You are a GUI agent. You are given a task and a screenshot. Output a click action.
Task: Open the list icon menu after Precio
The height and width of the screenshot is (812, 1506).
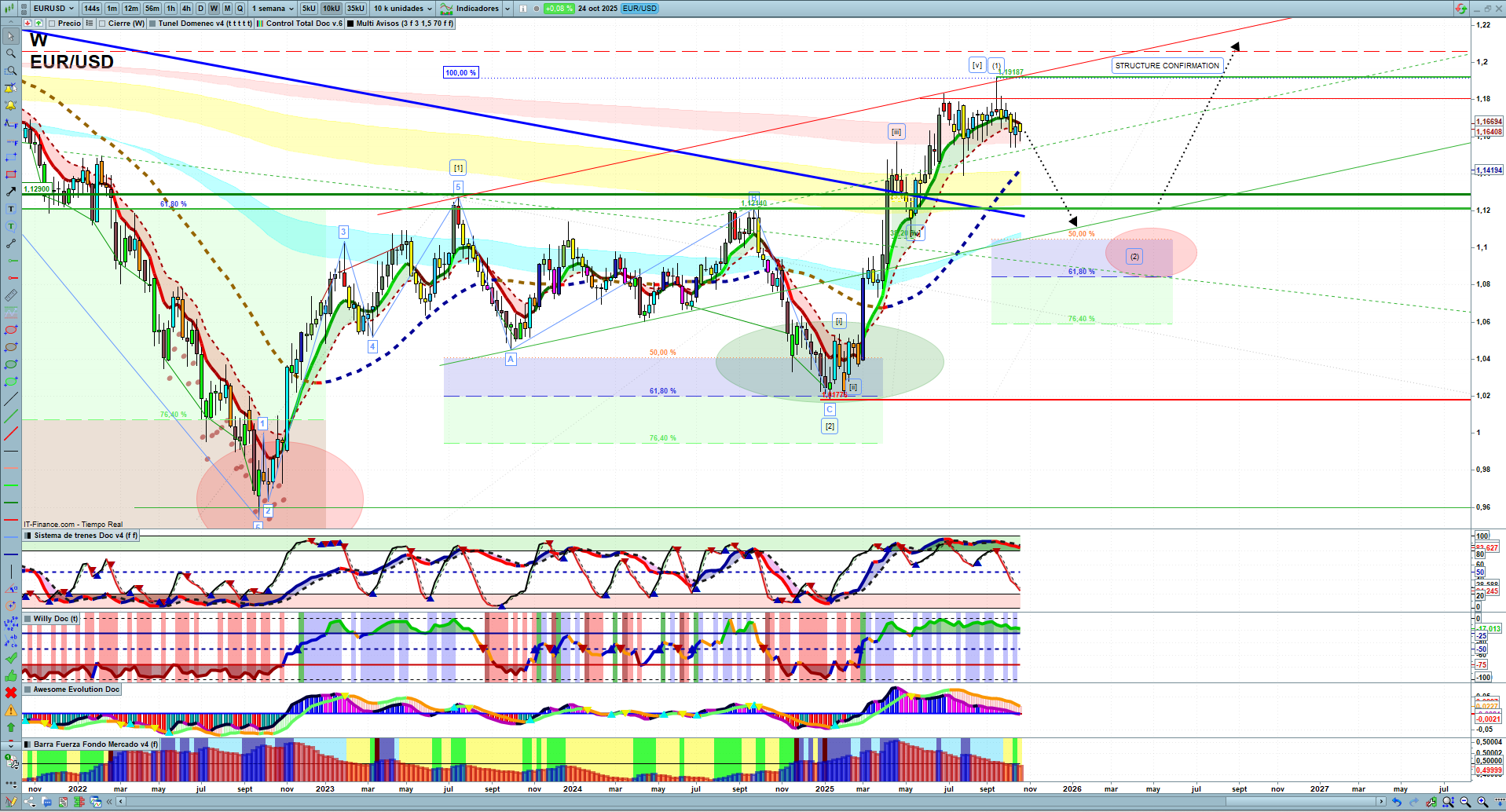point(90,24)
